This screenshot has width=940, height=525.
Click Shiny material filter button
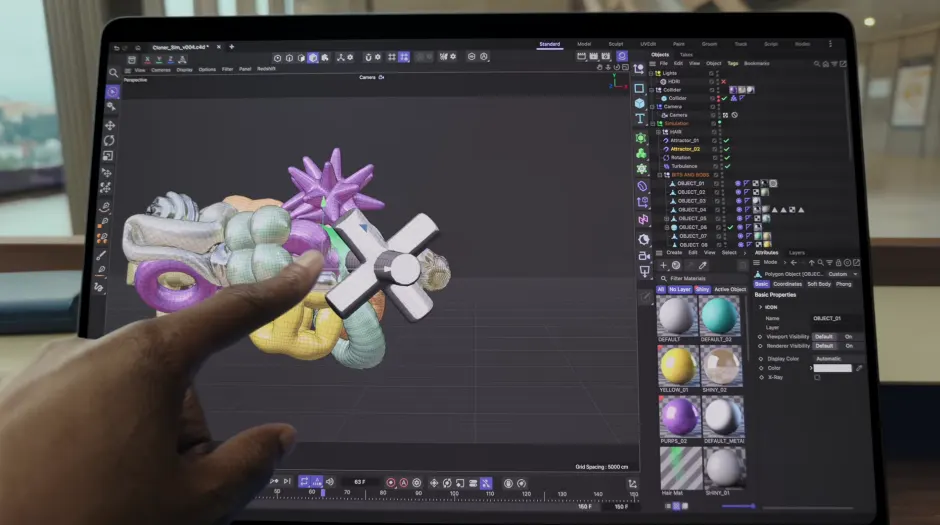(x=702, y=289)
